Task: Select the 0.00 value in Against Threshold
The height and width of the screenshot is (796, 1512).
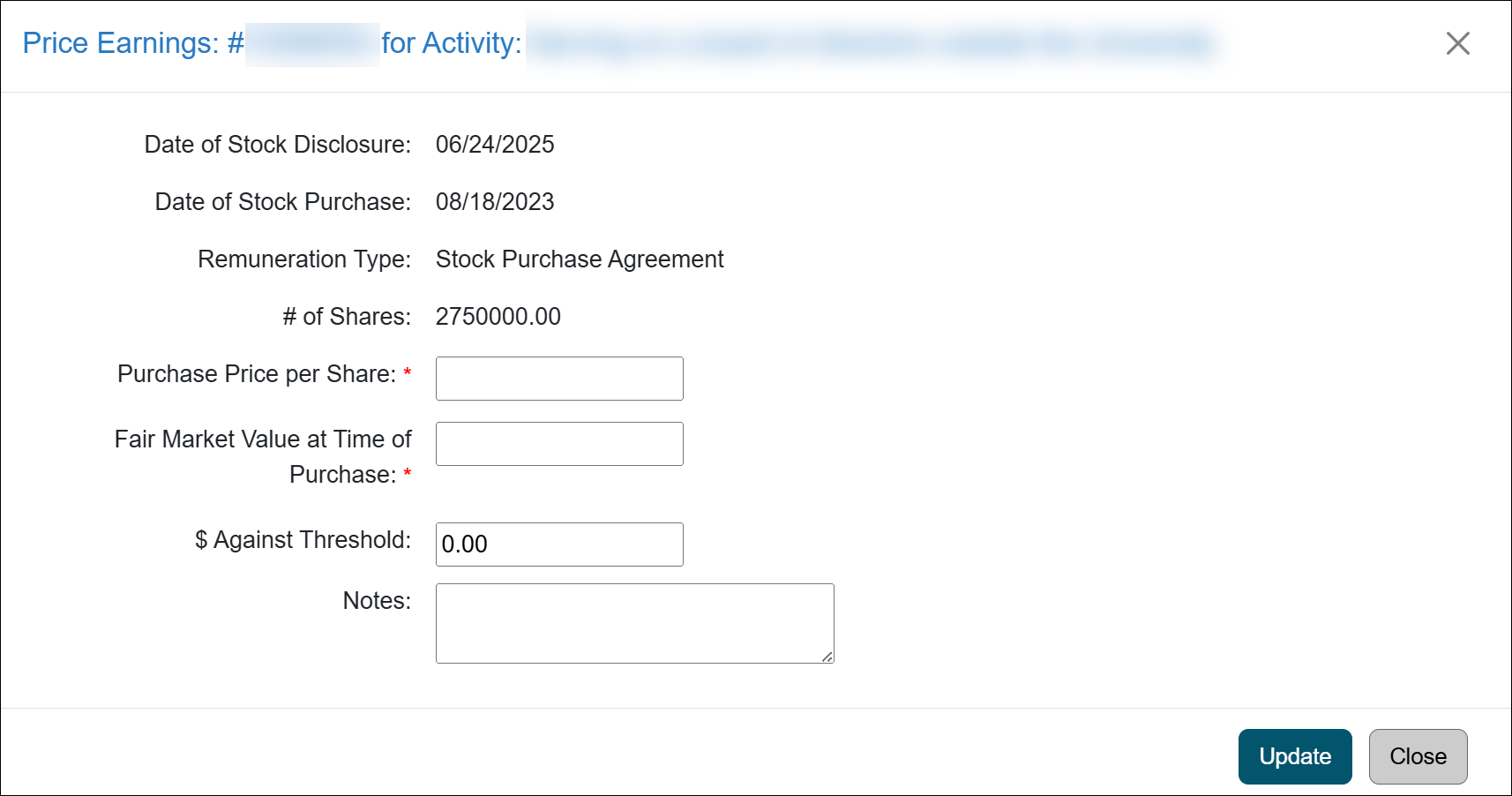Action: (x=464, y=544)
